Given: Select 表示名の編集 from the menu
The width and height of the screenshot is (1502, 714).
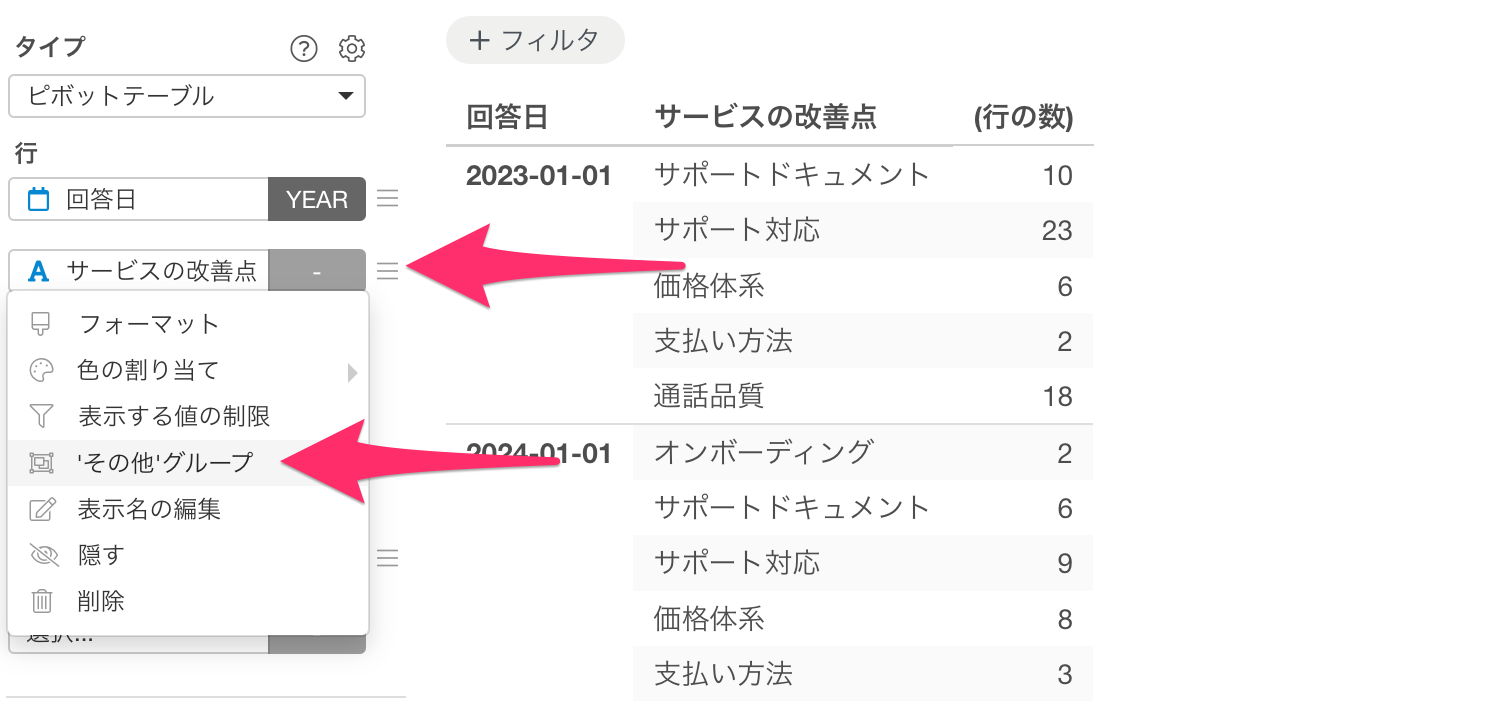Looking at the screenshot, I should pyautogui.click(x=149, y=509).
